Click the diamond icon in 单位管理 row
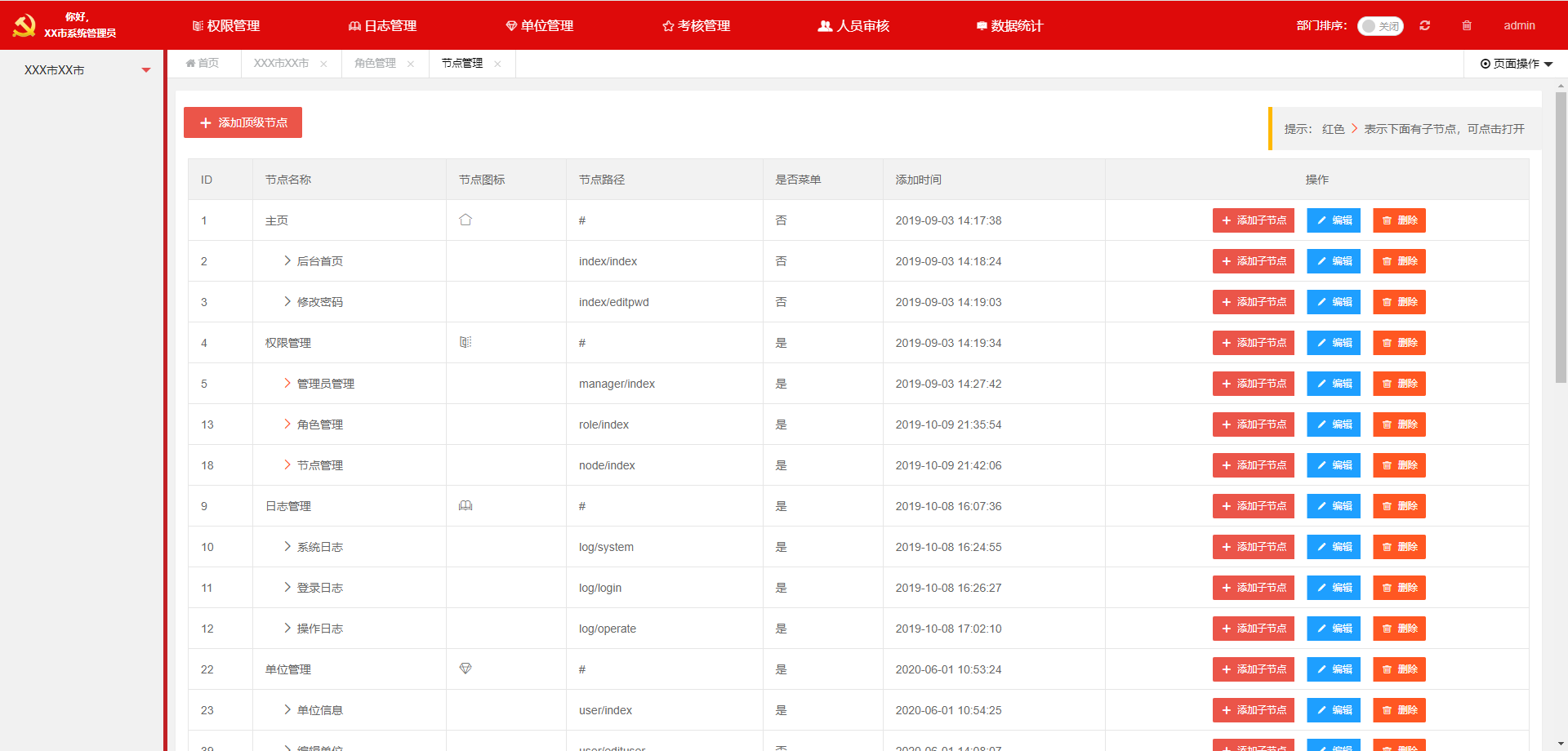Image resolution: width=1568 pixels, height=751 pixels. [x=465, y=669]
